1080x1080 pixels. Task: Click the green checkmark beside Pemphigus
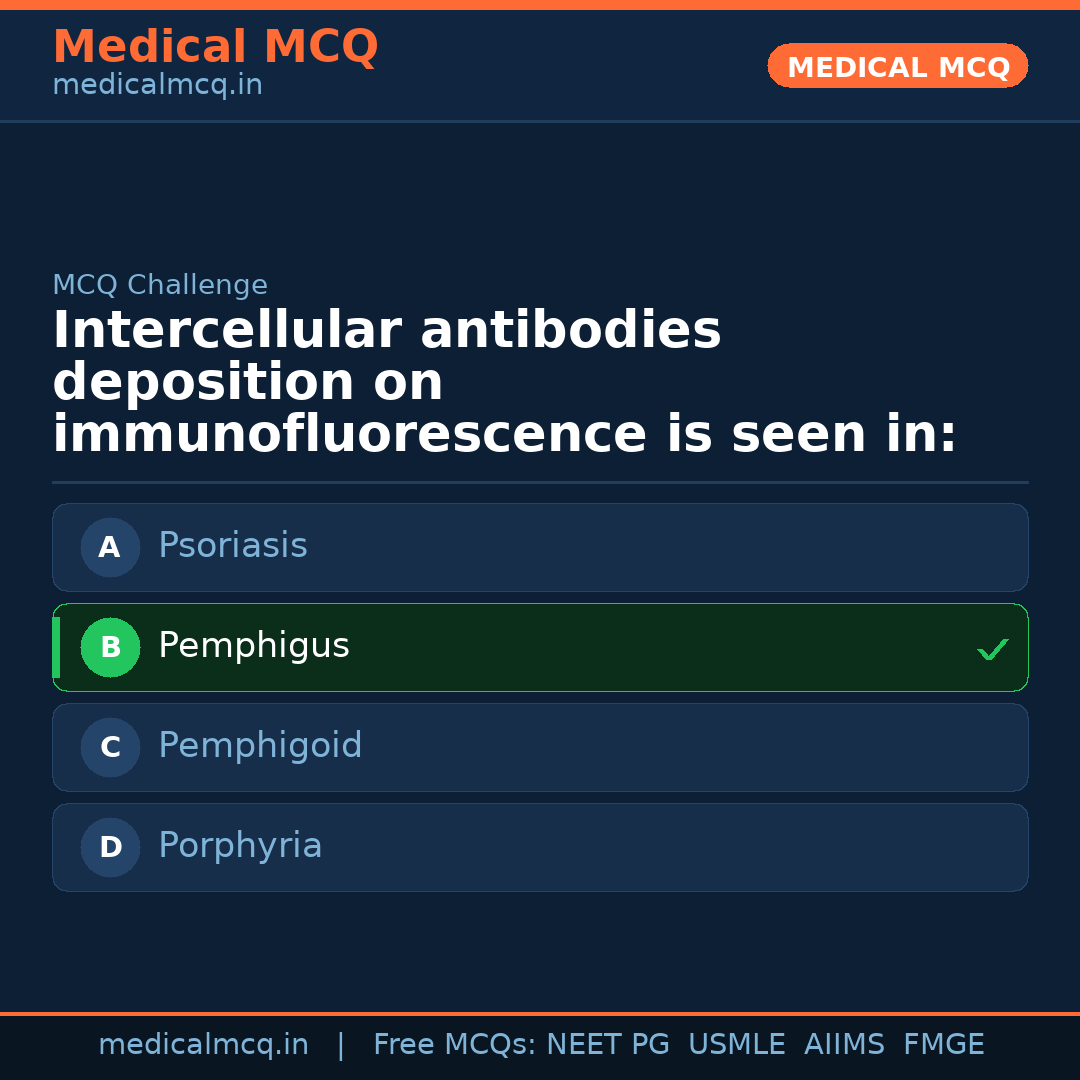pos(992,650)
